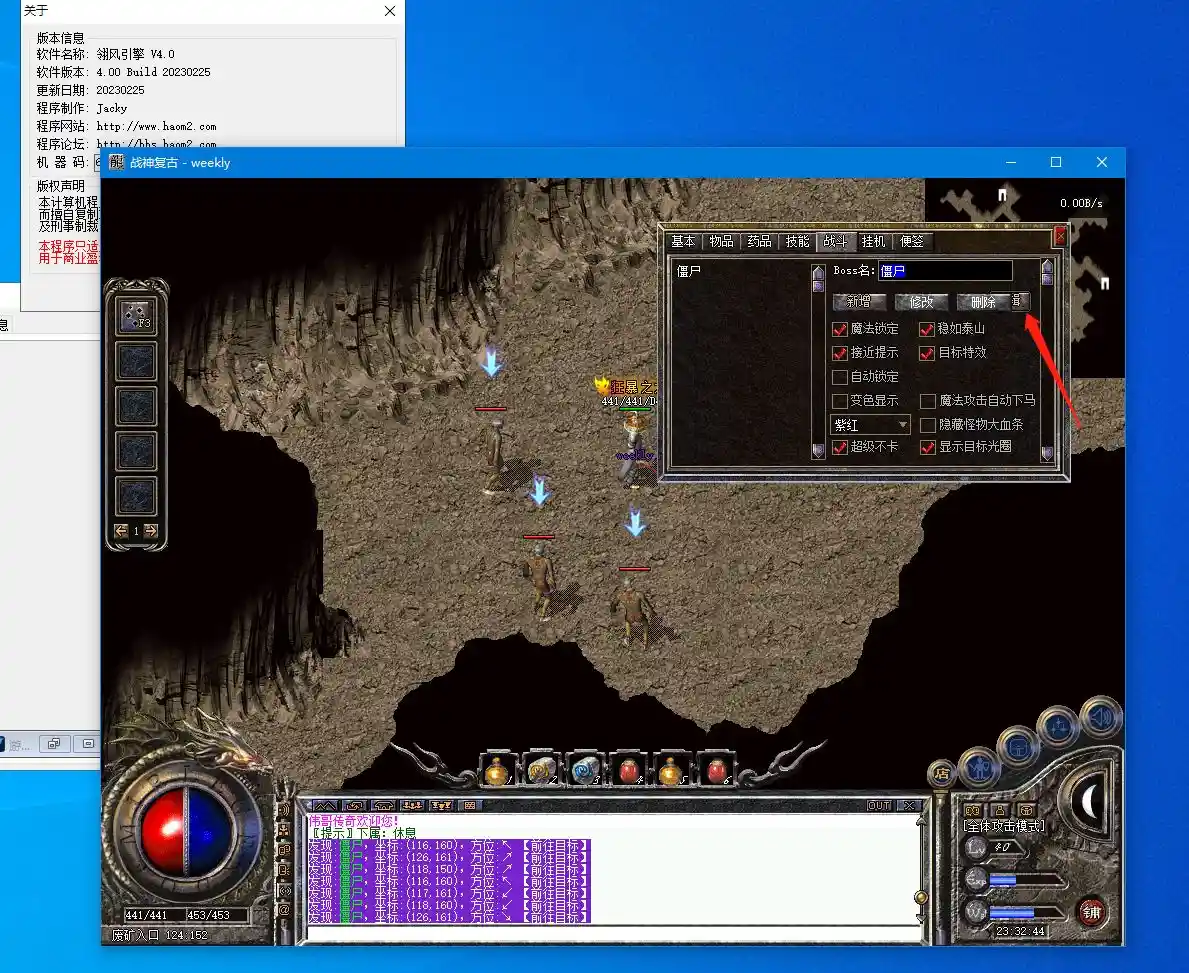Click the crescent moon day-night indicator
The image size is (1189, 973).
click(1090, 802)
